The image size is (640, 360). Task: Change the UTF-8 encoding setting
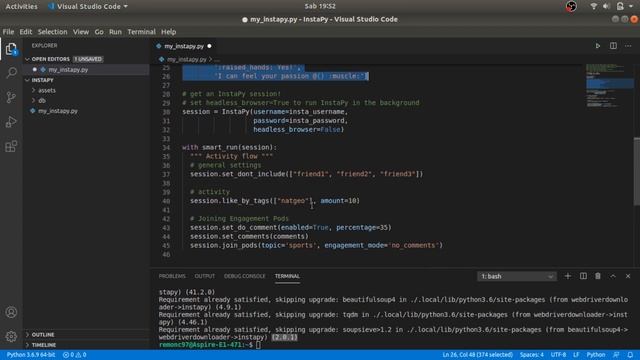[x=558, y=355]
